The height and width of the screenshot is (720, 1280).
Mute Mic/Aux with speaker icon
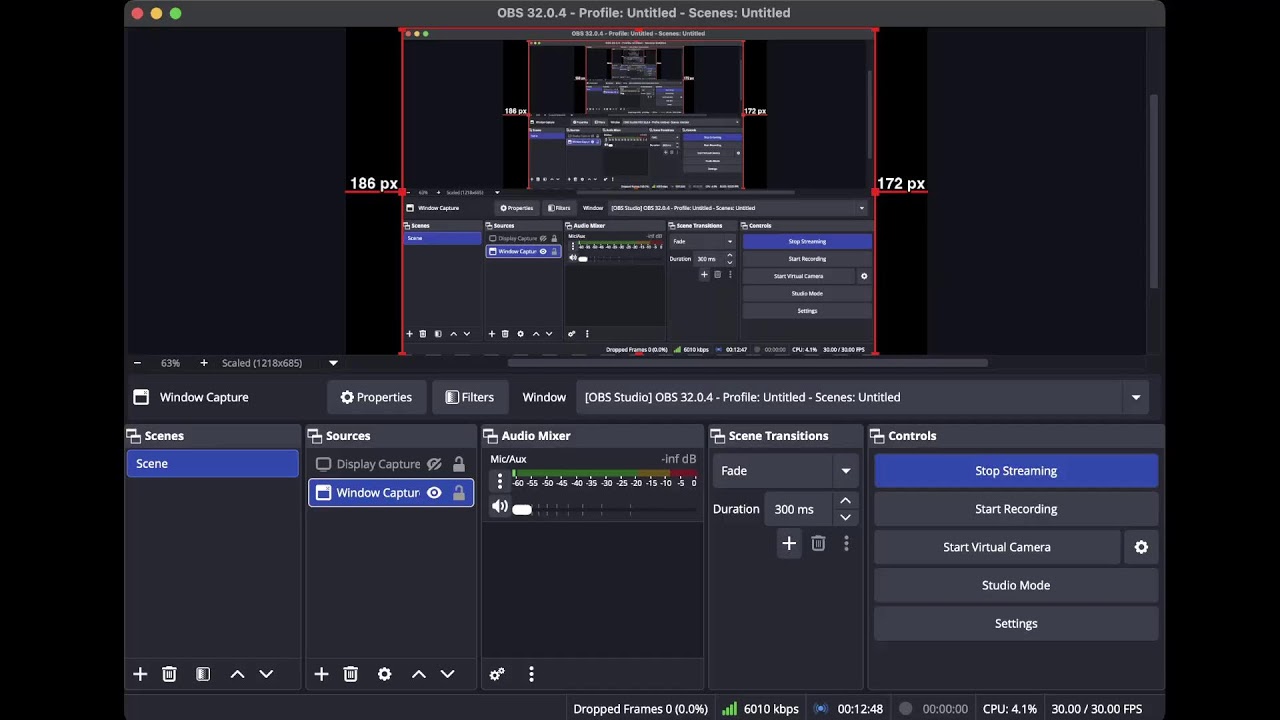pos(499,507)
